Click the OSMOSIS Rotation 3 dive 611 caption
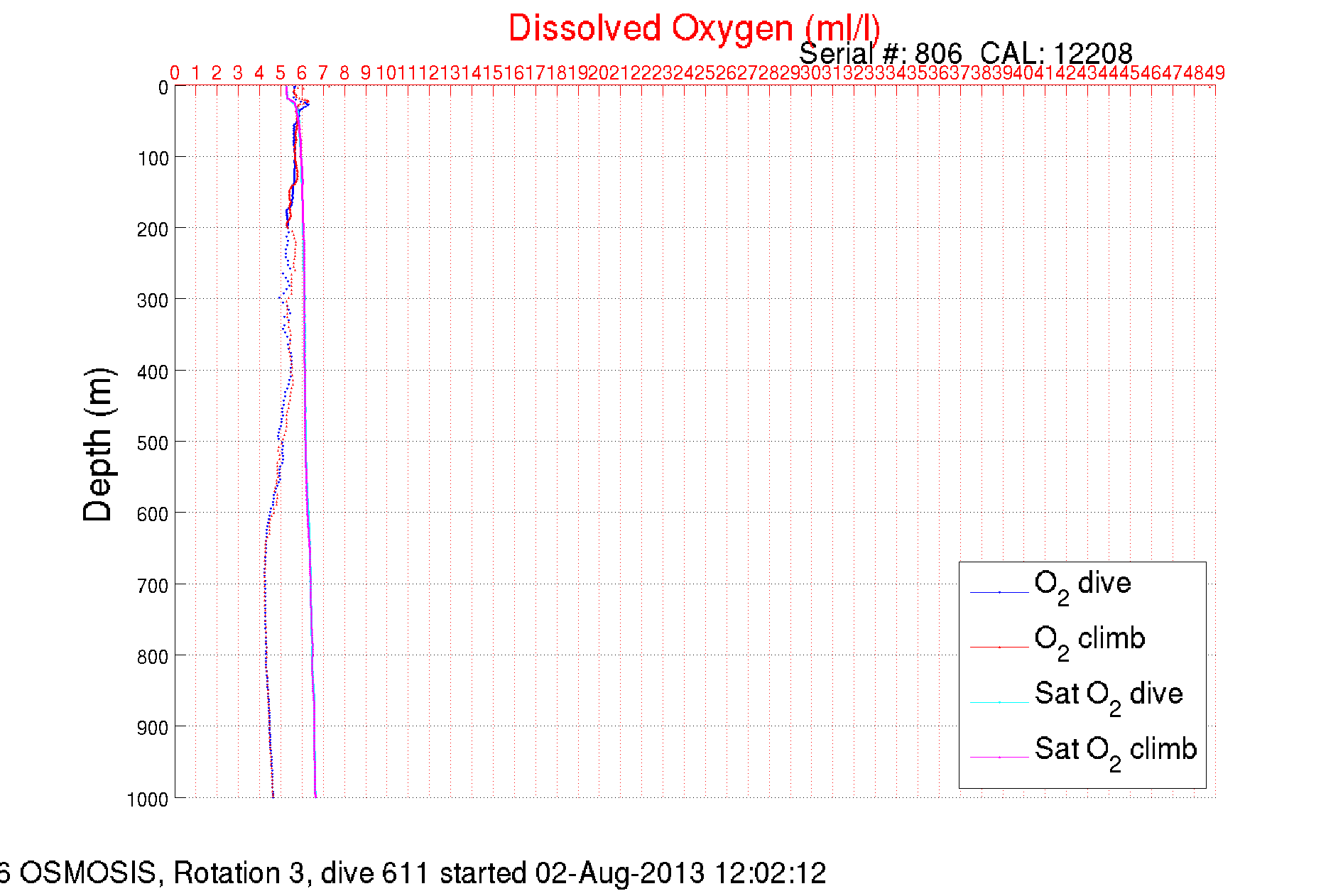 pyautogui.click(x=413, y=873)
